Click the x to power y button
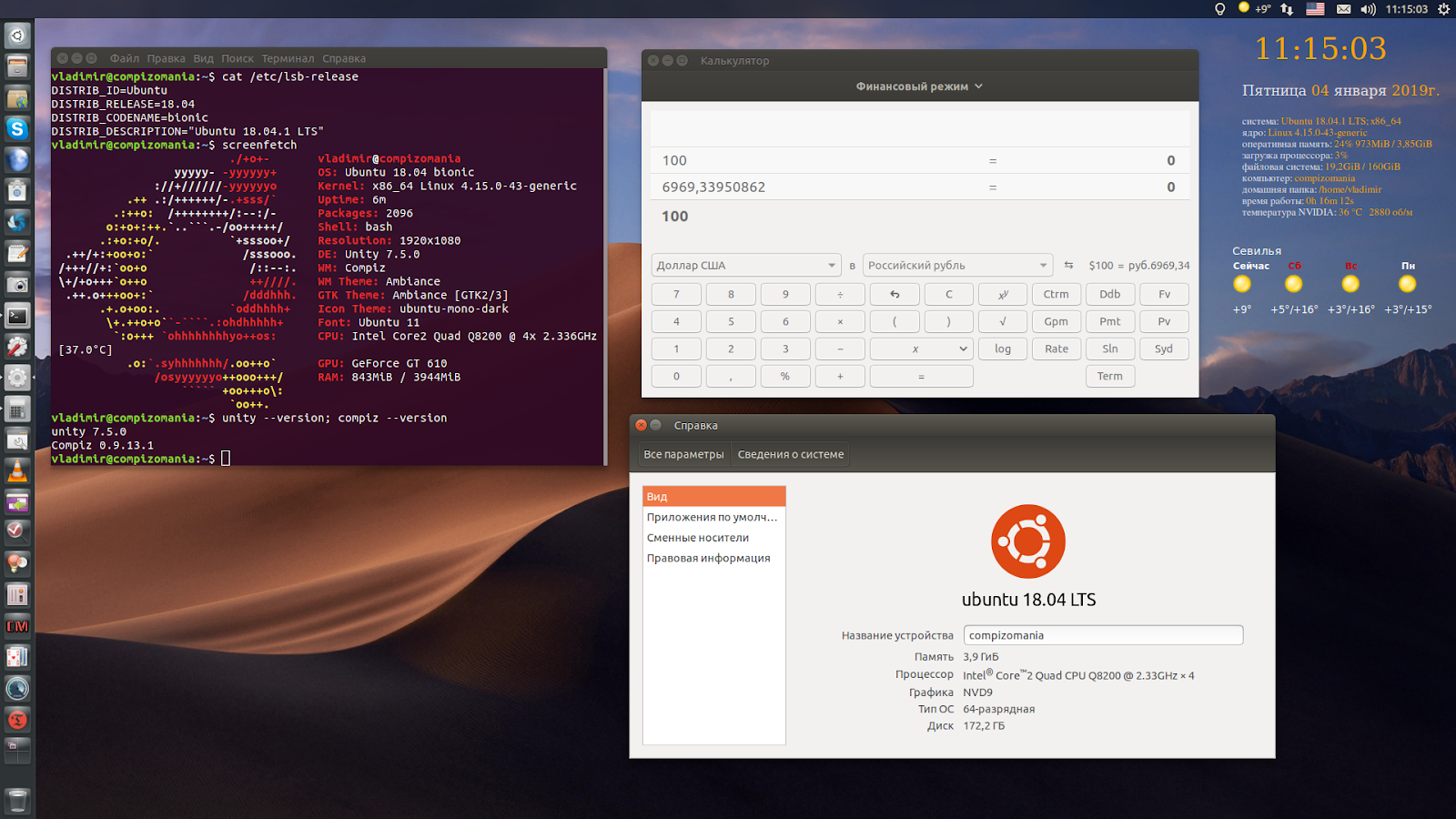 point(1002,294)
